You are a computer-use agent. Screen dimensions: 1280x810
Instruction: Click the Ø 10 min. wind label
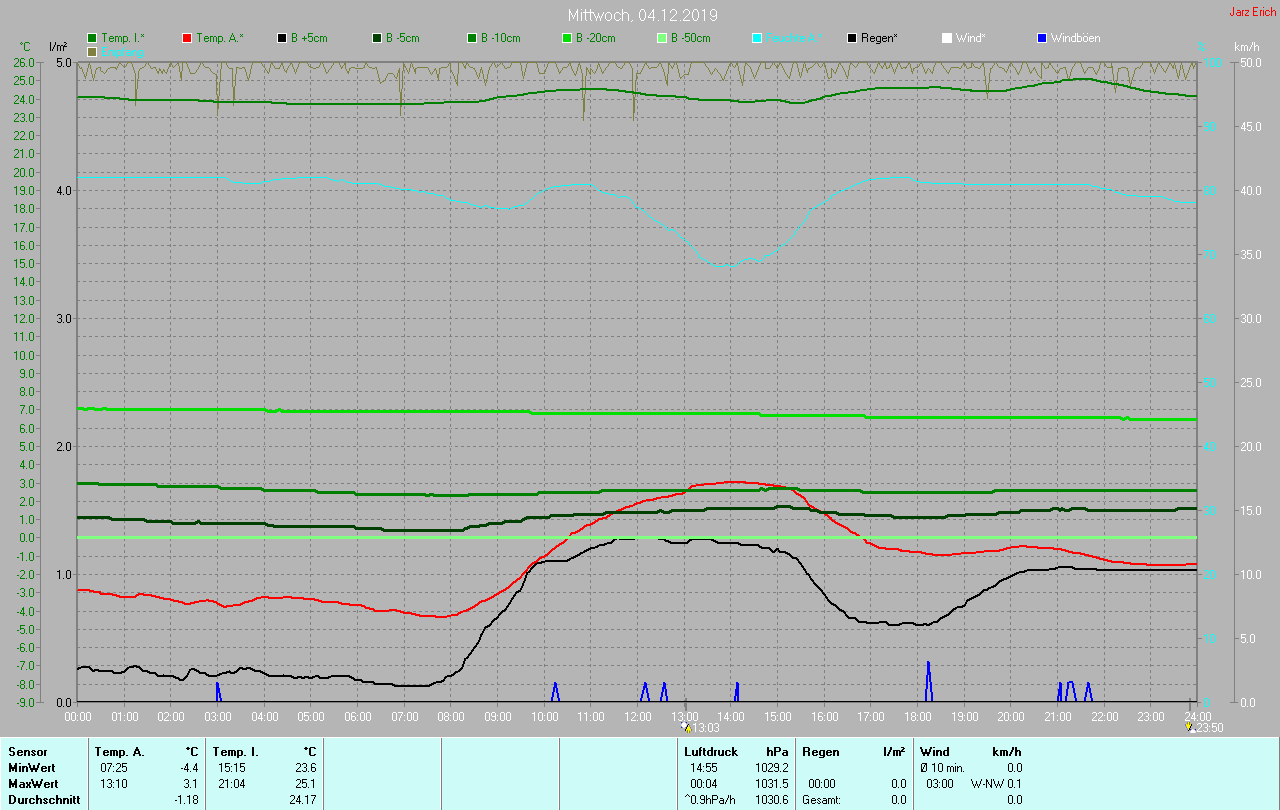942,768
